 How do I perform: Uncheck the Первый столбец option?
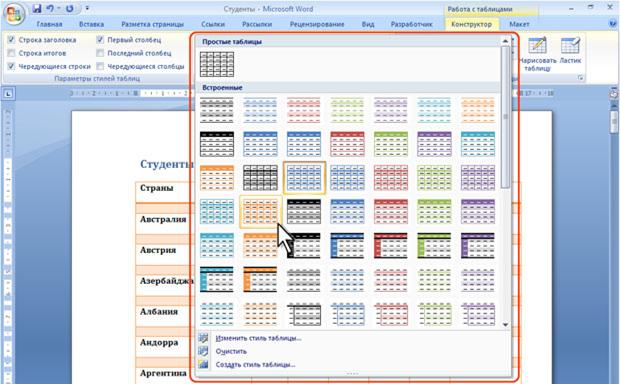click(x=100, y=40)
